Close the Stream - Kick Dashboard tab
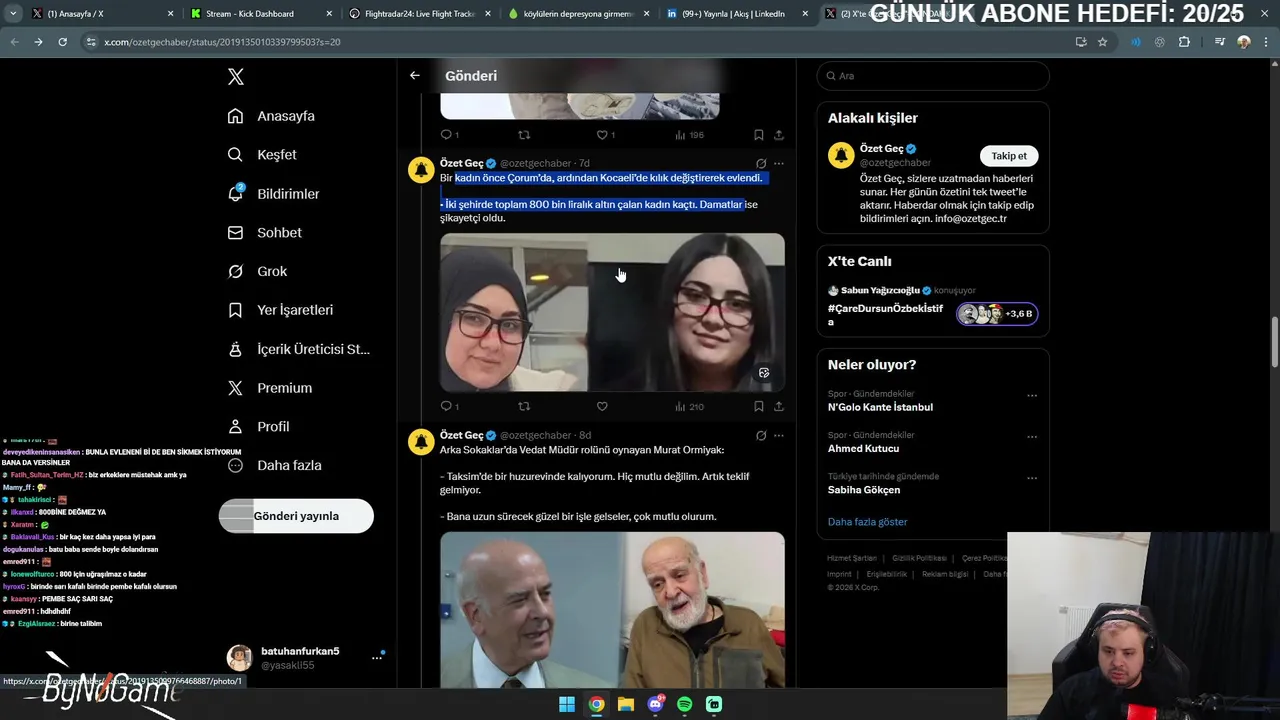The height and width of the screenshot is (720, 1280). (x=329, y=14)
